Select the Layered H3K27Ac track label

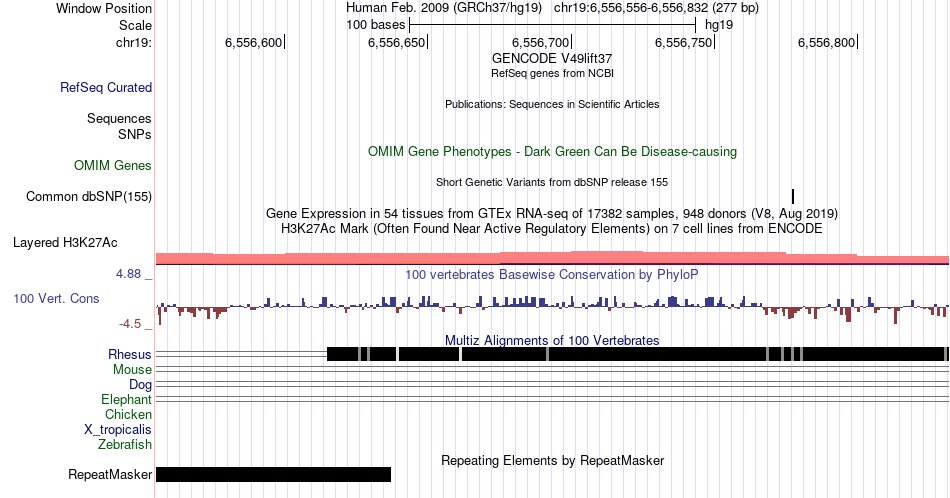(65, 242)
